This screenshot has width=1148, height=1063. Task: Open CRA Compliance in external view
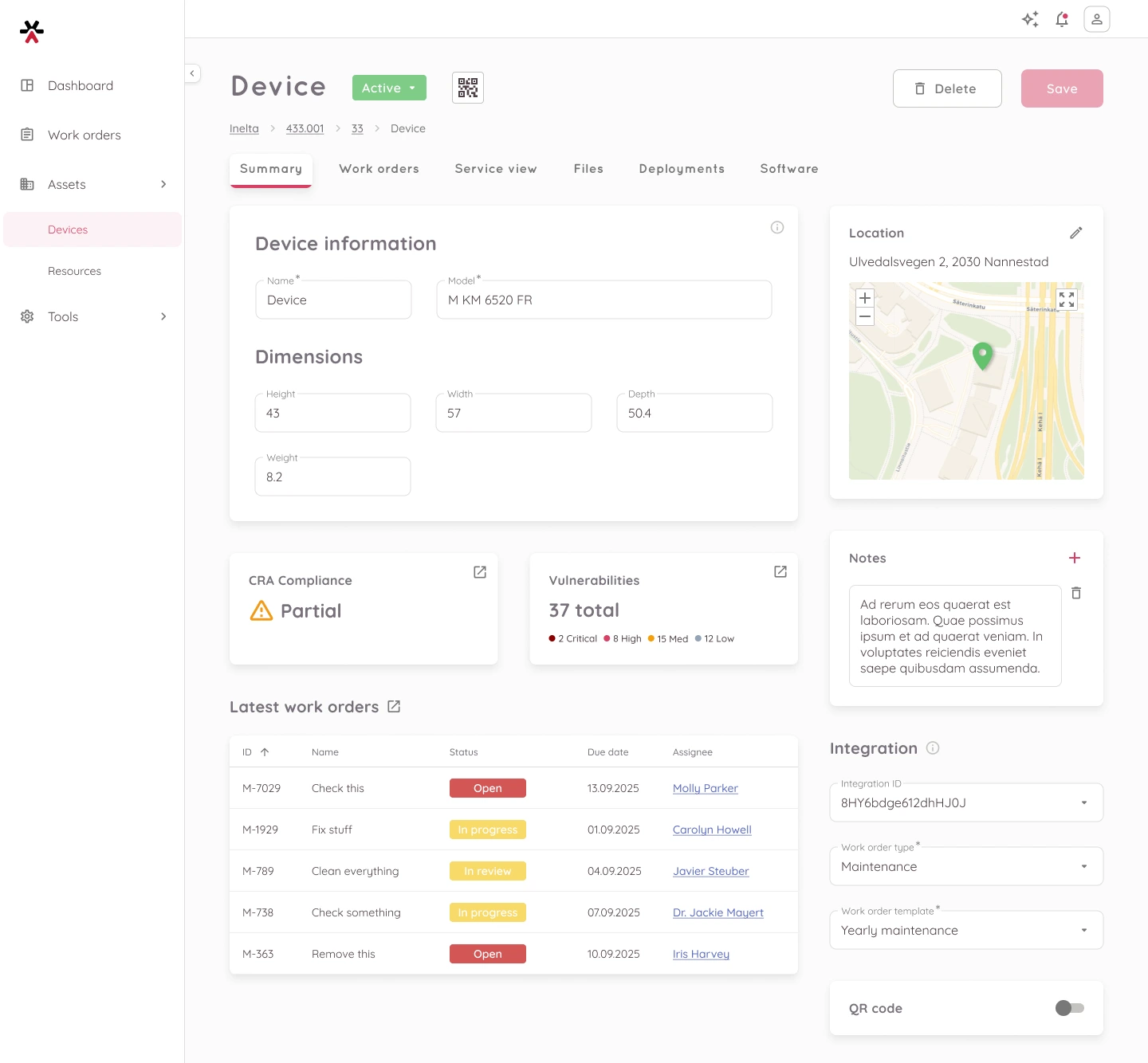pos(480,572)
